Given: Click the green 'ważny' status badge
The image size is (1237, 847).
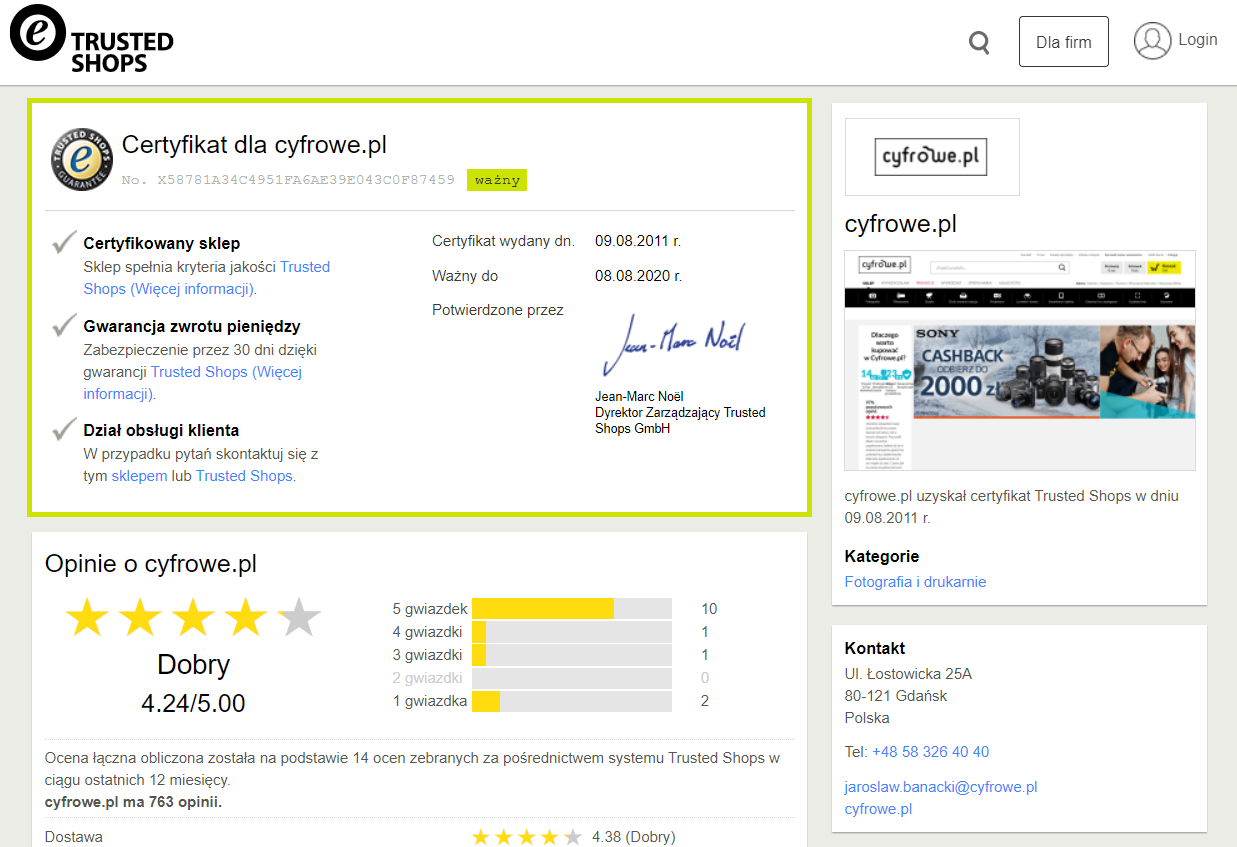Looking at the screenshot, I should [497, 180].
